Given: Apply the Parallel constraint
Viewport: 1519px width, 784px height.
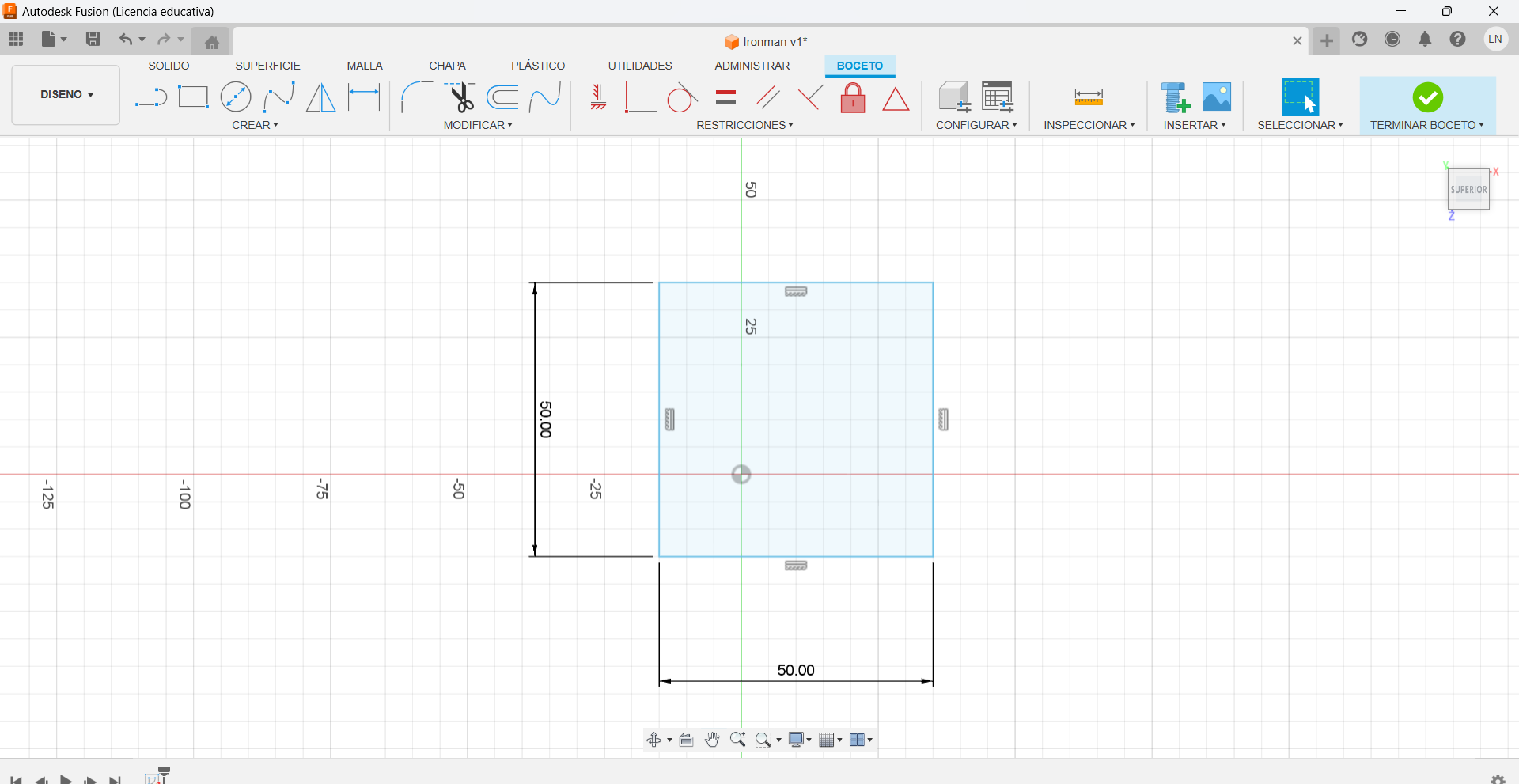Looking at the screenshot, I should pos(767,97).
